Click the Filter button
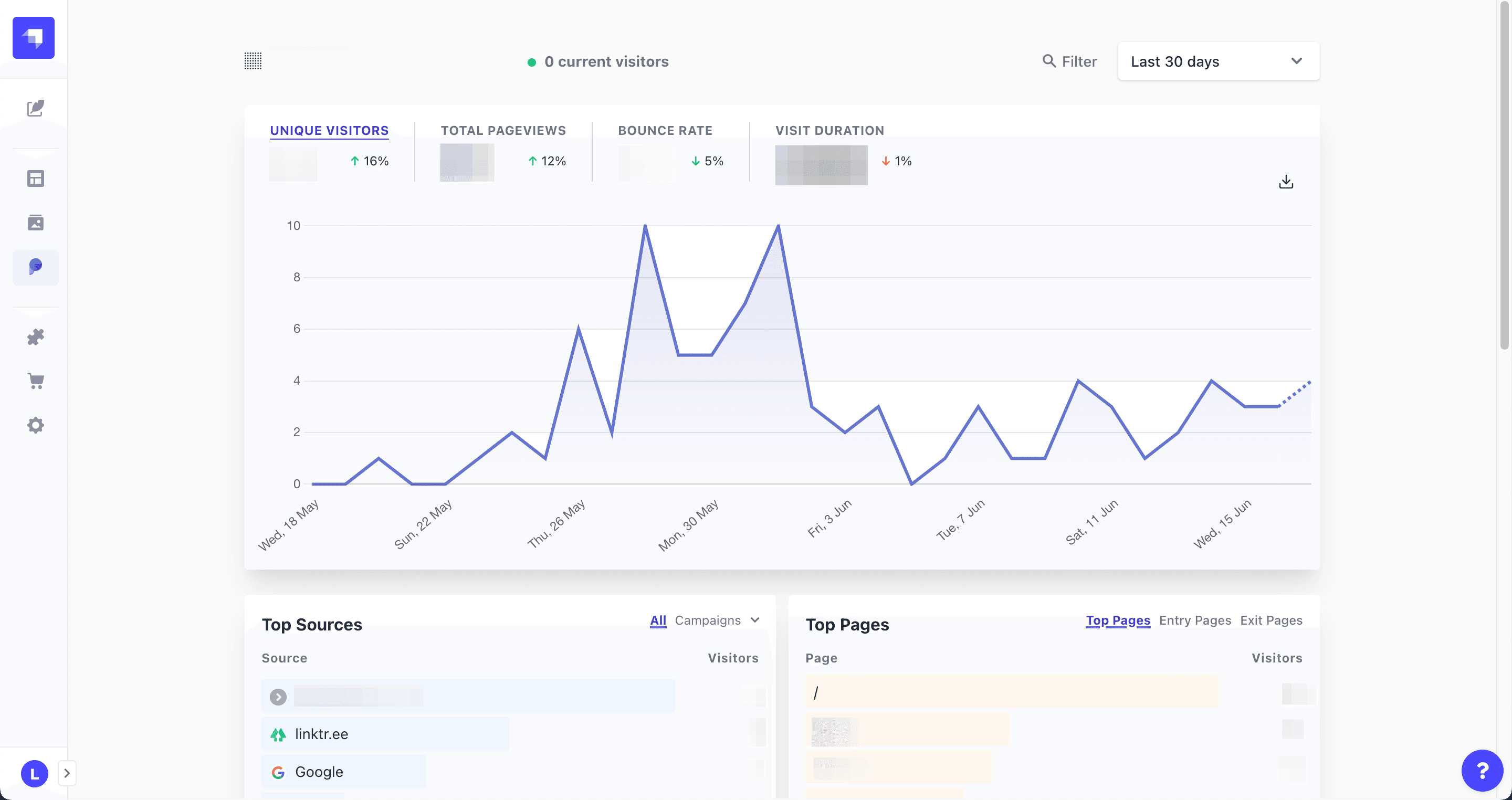1512x800 pixels. [1069, 61]
